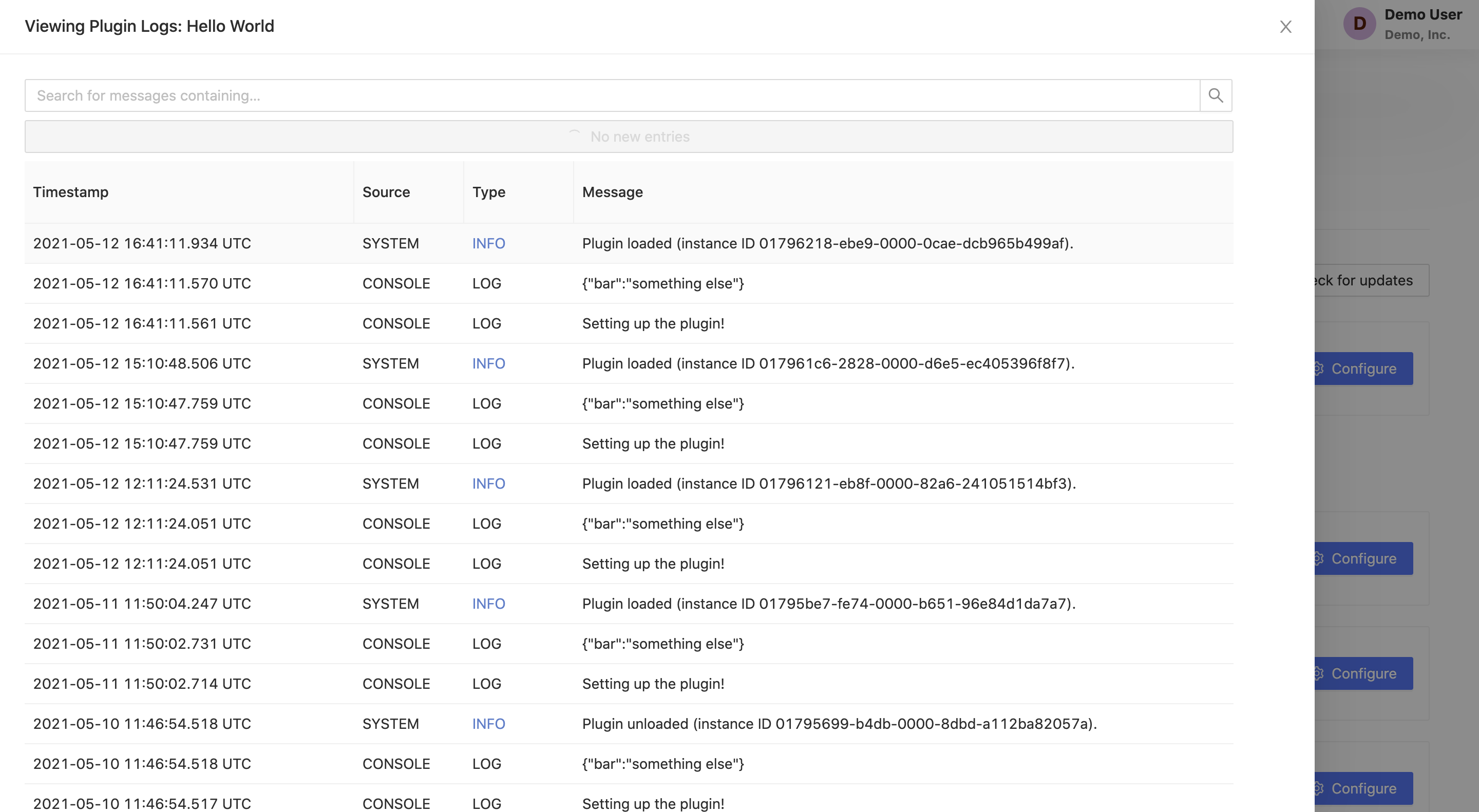Click message with instance ID 01796121-eb8f
1479x812 pixels.
(828, 484)
